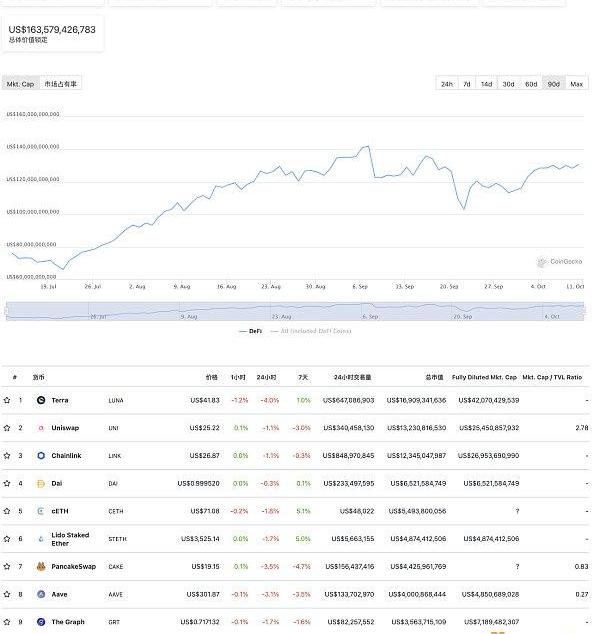600x634 pixels.
Task: Star Aave as a favorite
Action: click(7, 594)
